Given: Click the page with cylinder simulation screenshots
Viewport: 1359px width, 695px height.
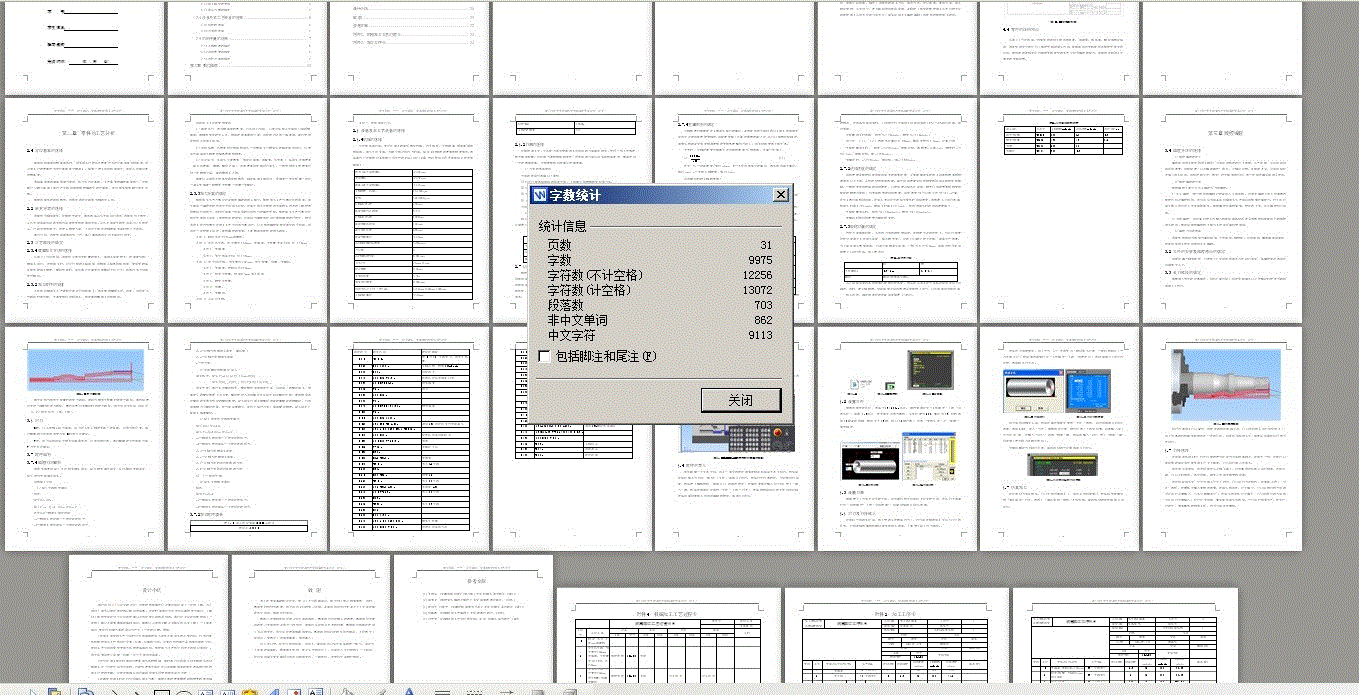Looking at the screenshot, I should point(1059,438).
